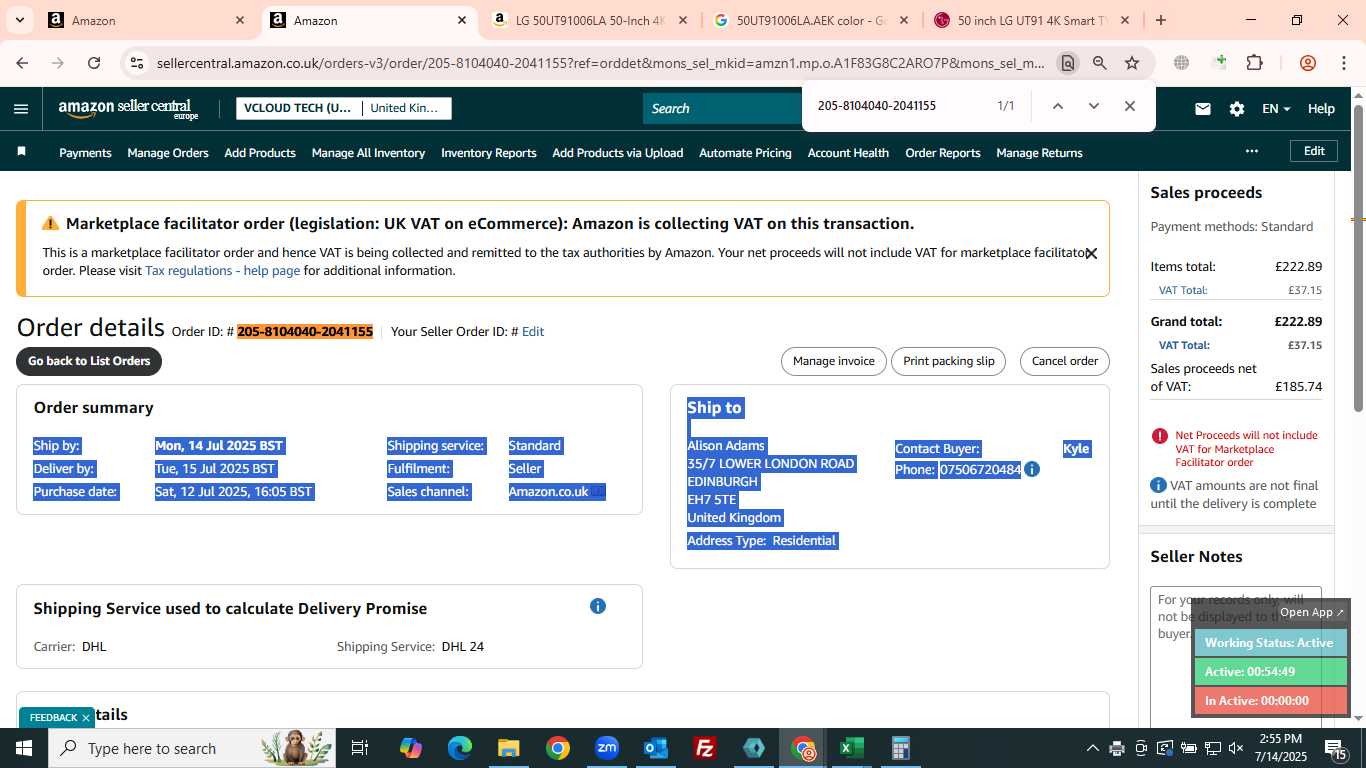The width and height of the screenshot is (1366, 768).
Task: Click the Cancel order button
Action: click(1065, 361)
